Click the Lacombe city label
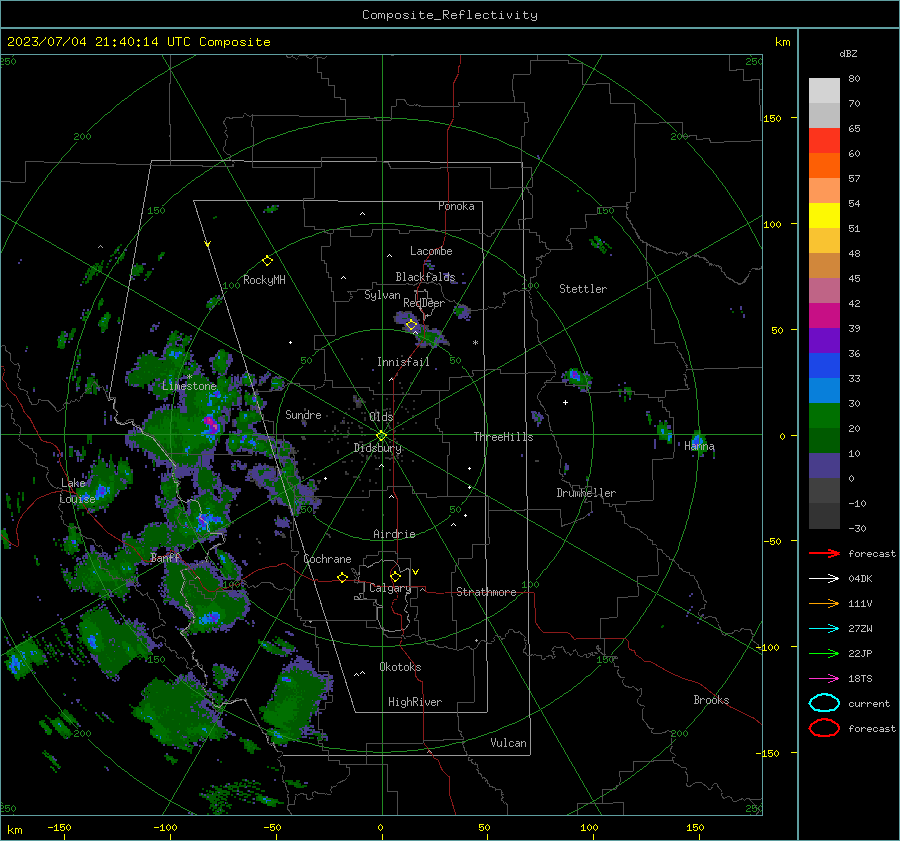The width and height of the screenshot is (900, 841). pyautogui.click(x=431, y=251)
